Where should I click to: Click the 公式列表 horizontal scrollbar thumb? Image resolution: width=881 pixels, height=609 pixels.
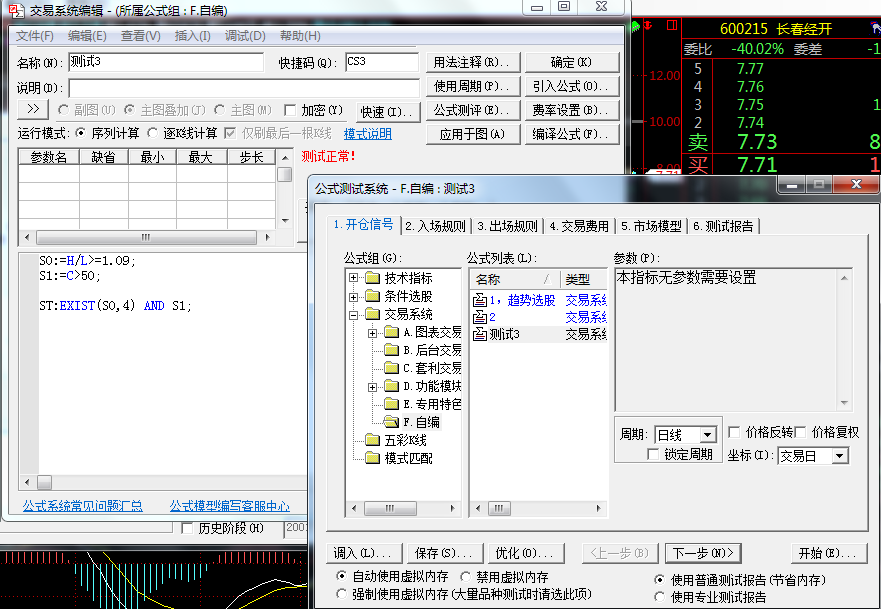click(x=499, y=508)
